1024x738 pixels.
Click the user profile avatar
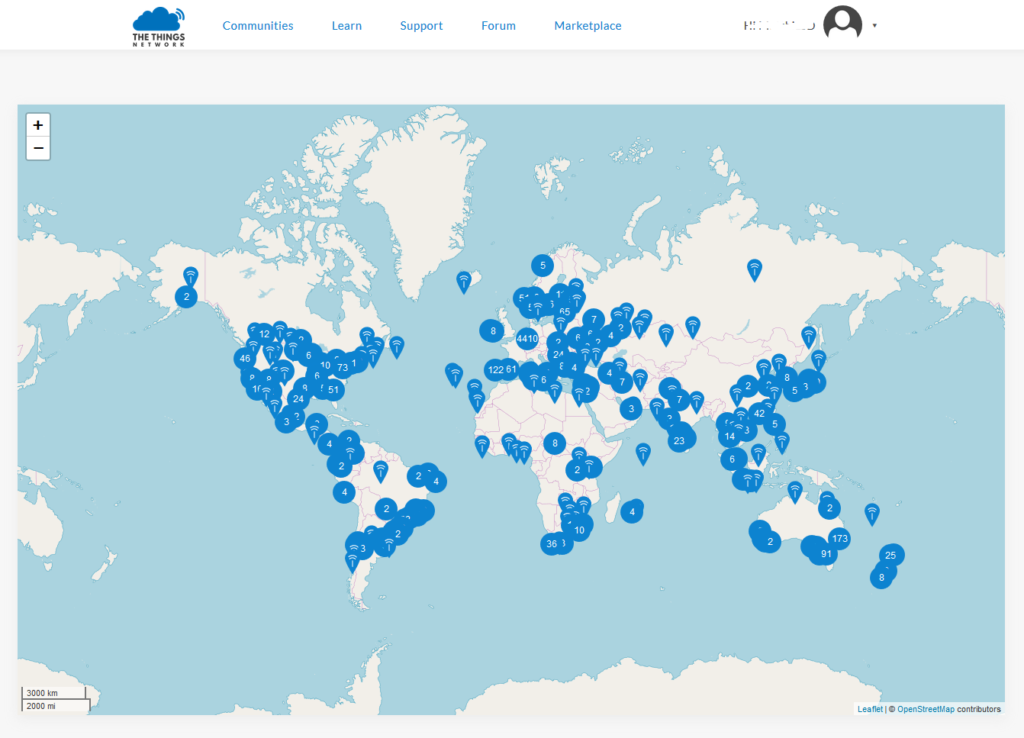click(842, 24)
